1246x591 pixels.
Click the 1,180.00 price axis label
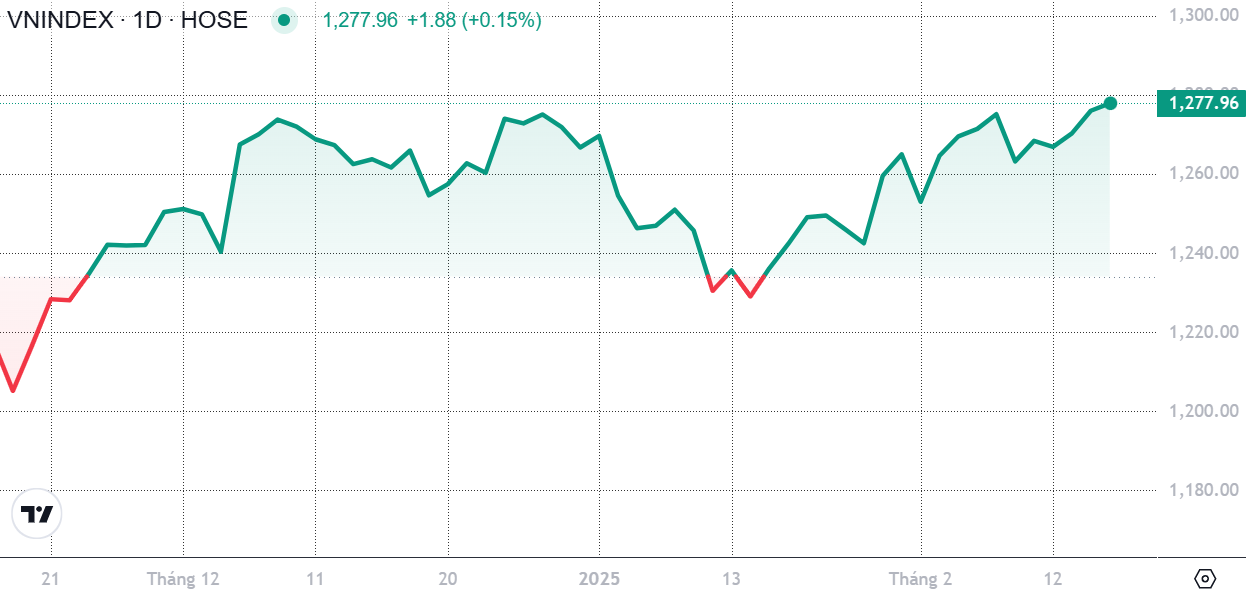point(1205,490)
